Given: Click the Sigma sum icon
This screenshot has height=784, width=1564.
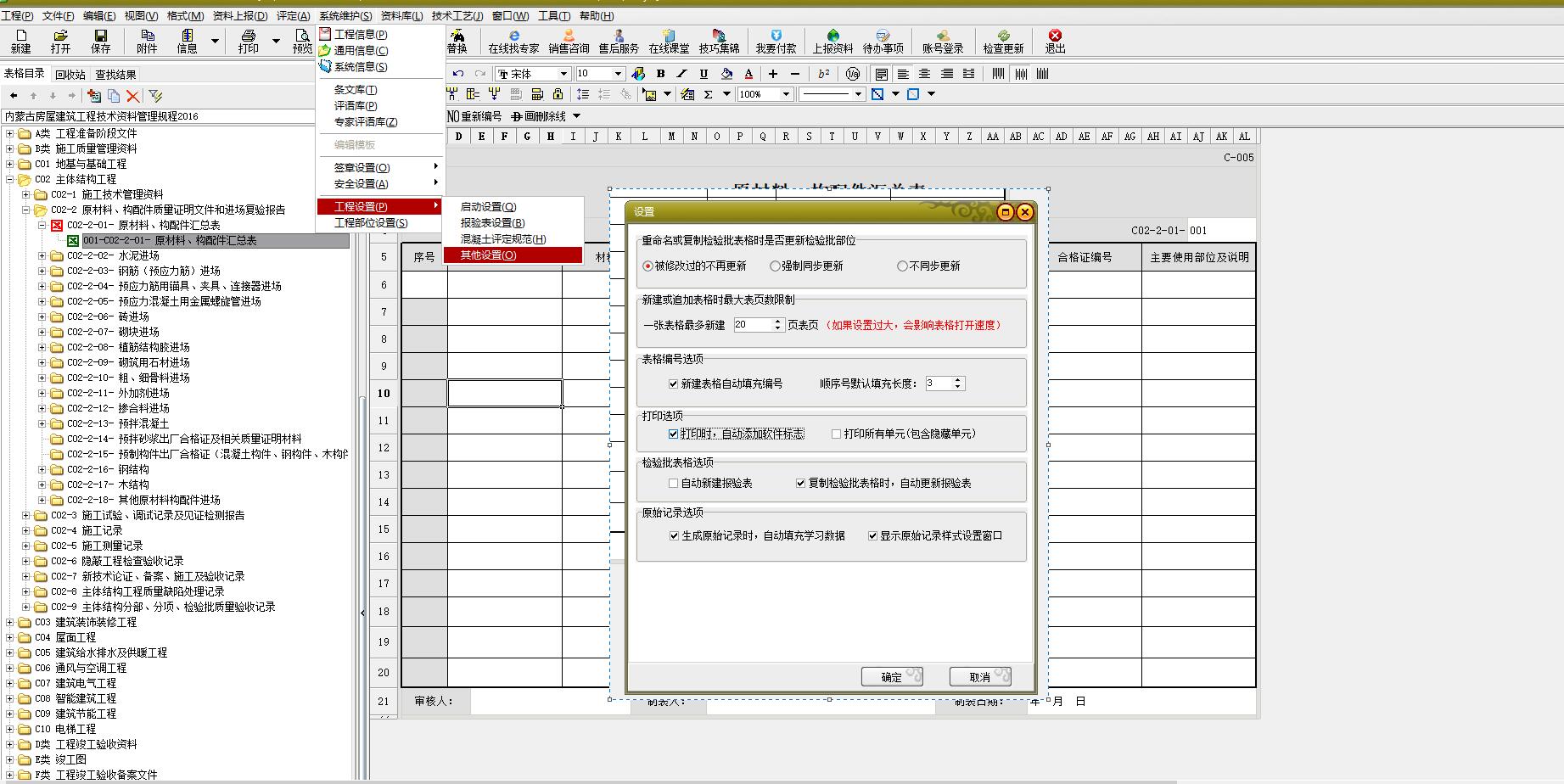Looking at the screenshot, I should 708,94.
